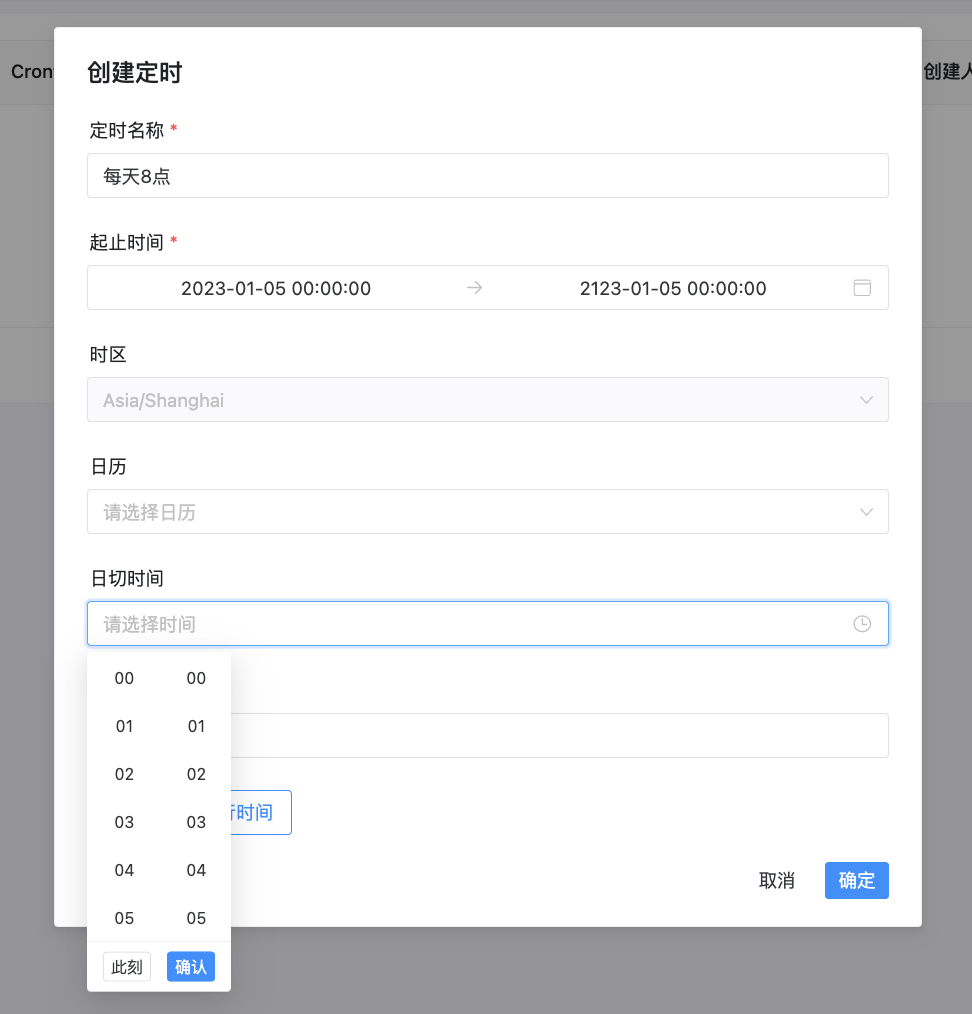Click the 取消 cancel button

click(x=777, y=880)
